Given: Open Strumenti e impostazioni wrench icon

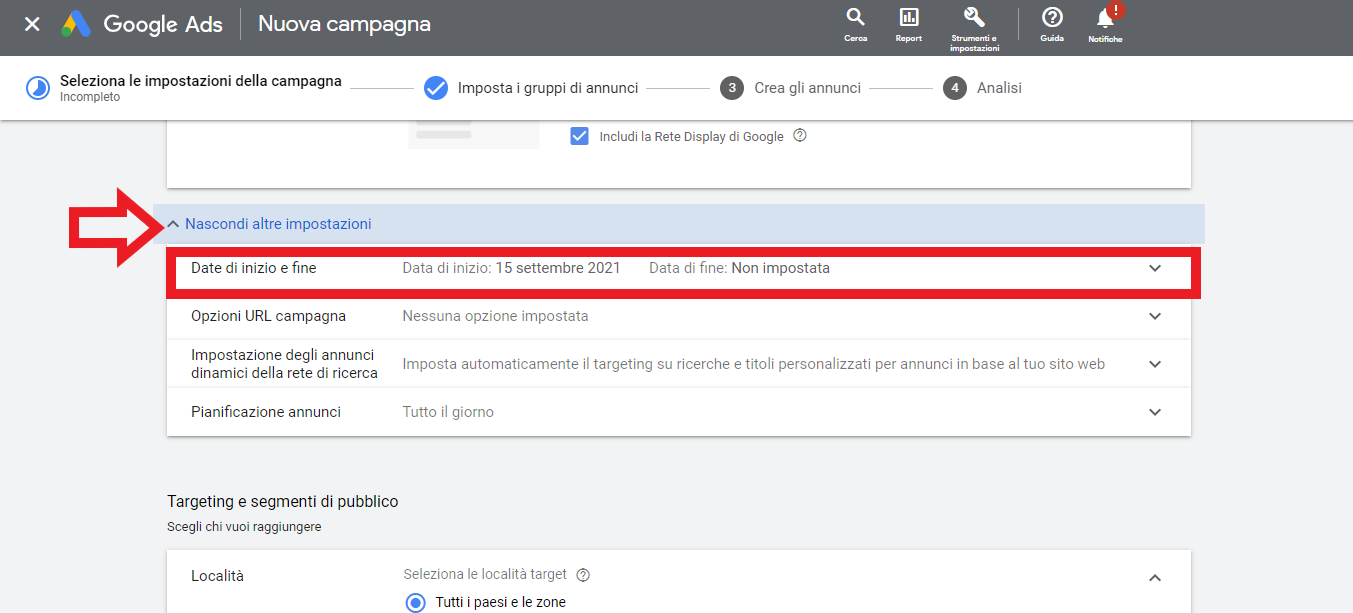Looking at the screenshot, I should [x=974, y=18].
